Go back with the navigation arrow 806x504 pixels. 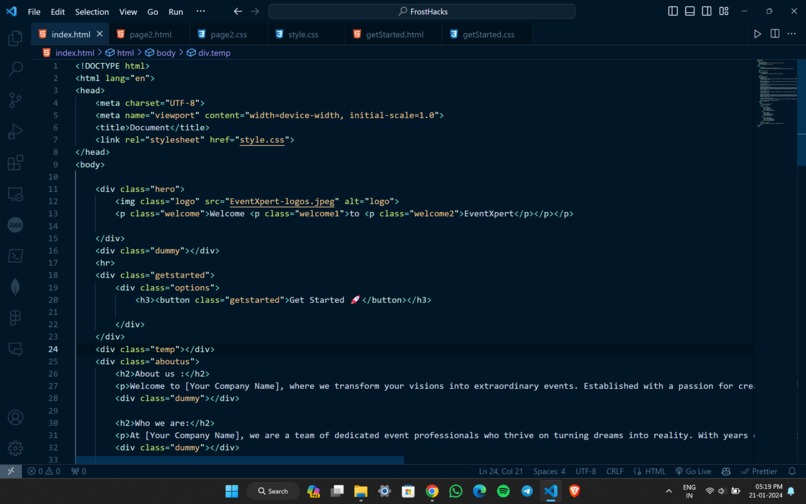237,11
